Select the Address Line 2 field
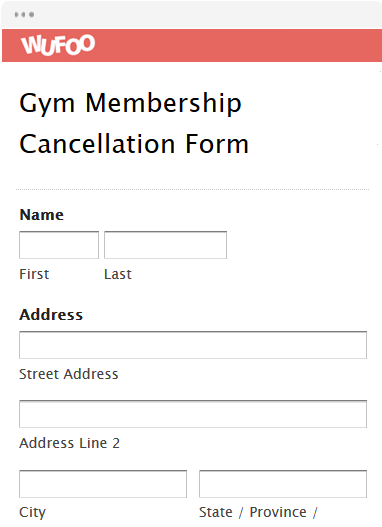The image size is (382, 527). pyautogui.click(x=193, y=414)
